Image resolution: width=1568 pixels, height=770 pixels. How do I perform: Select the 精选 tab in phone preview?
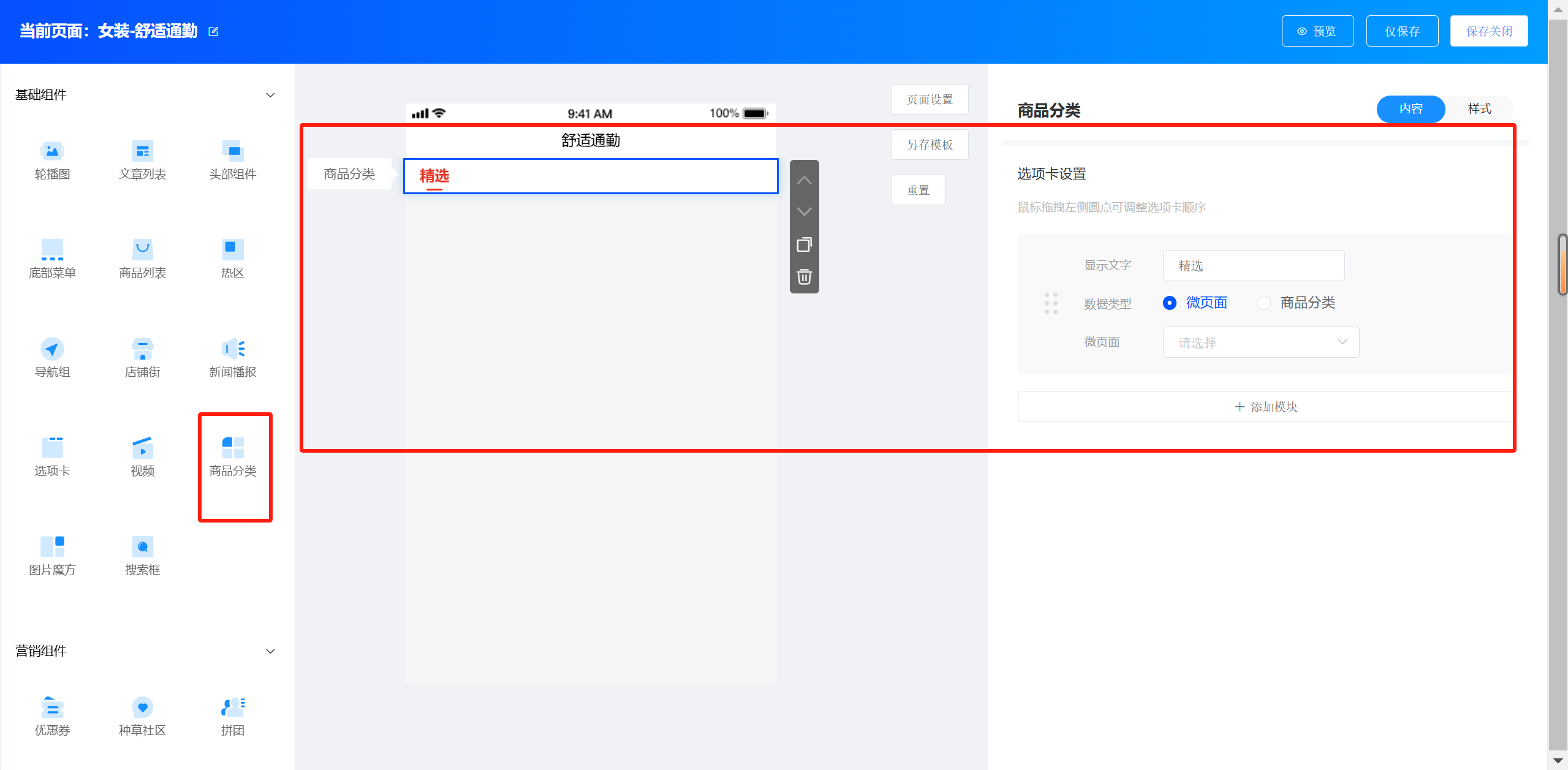click(434, 176)
